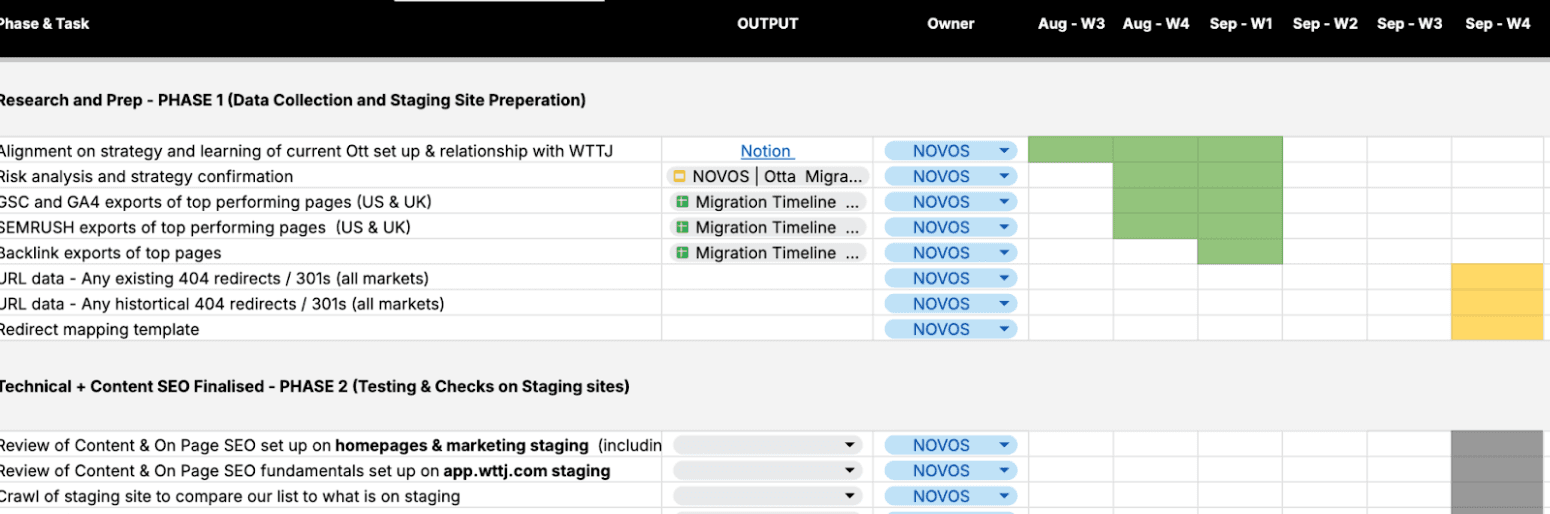
Task: Select the Crawl of staging site task cell
Action: 330,496
